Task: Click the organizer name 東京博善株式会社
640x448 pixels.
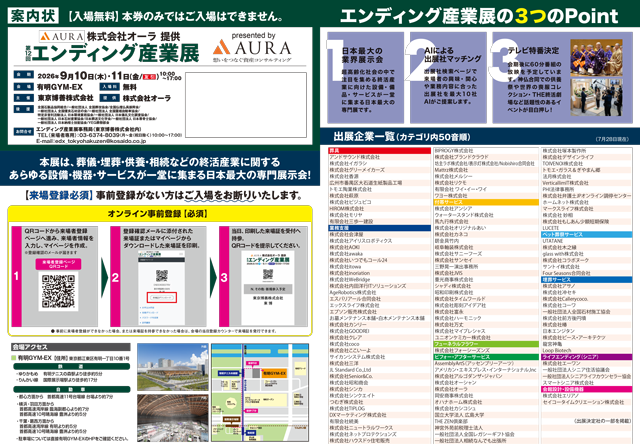Action: click(65, 98)
